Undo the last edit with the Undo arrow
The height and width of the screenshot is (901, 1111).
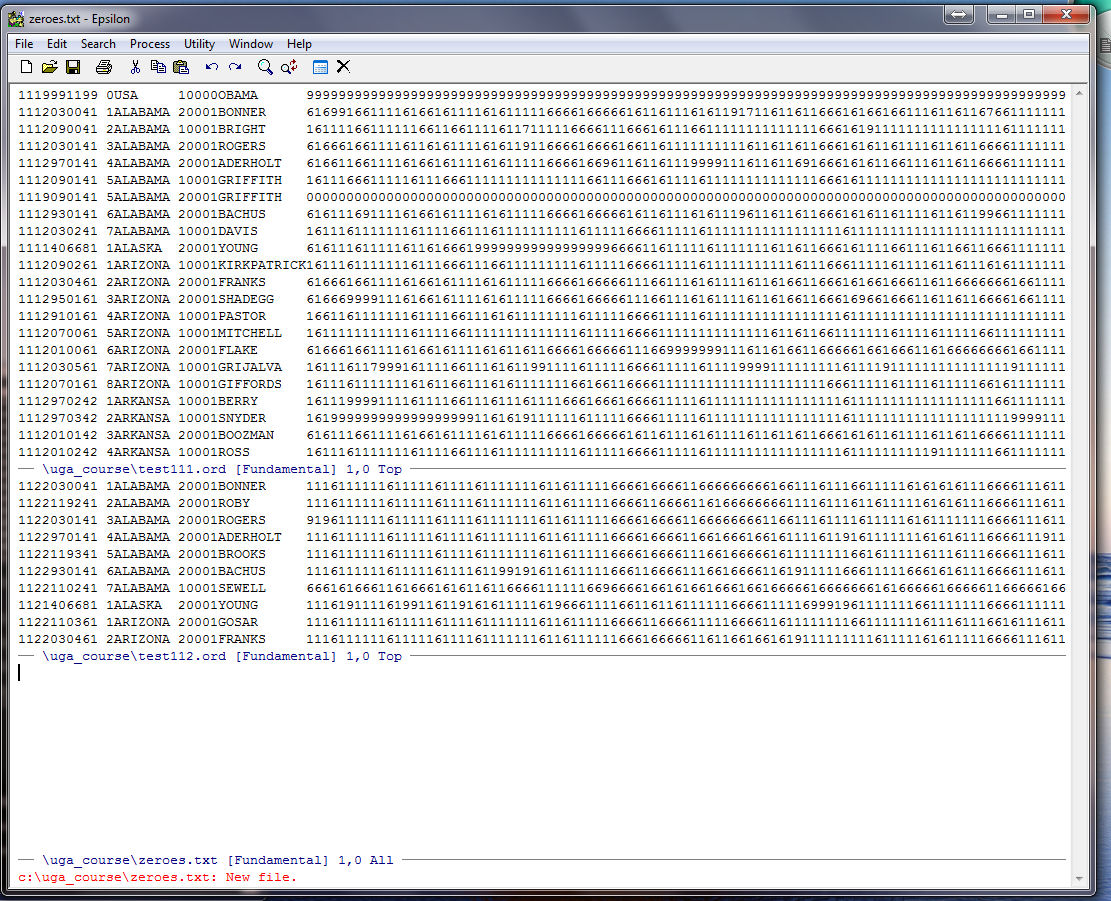(211, 67)
